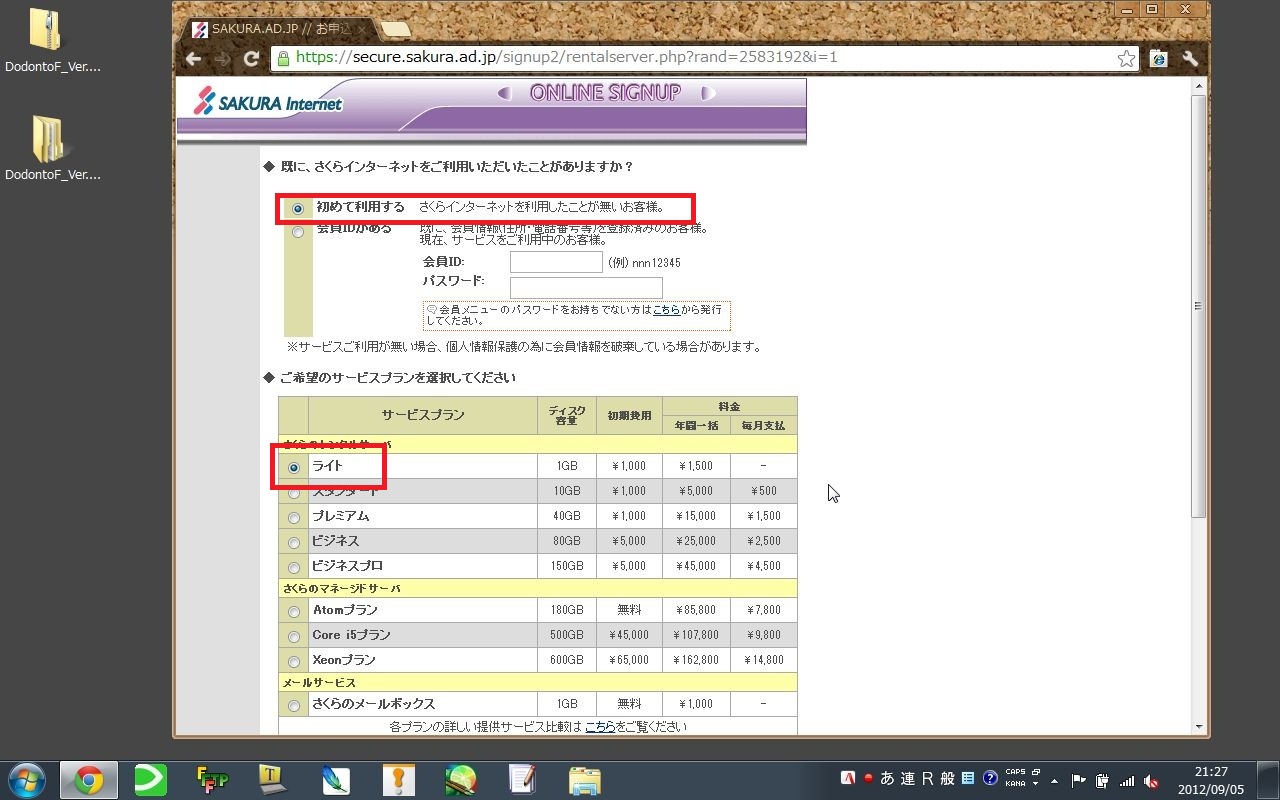Bookmark this page with the star icon
This screenshot has height=800, width=1280.
pos(1126,58)
